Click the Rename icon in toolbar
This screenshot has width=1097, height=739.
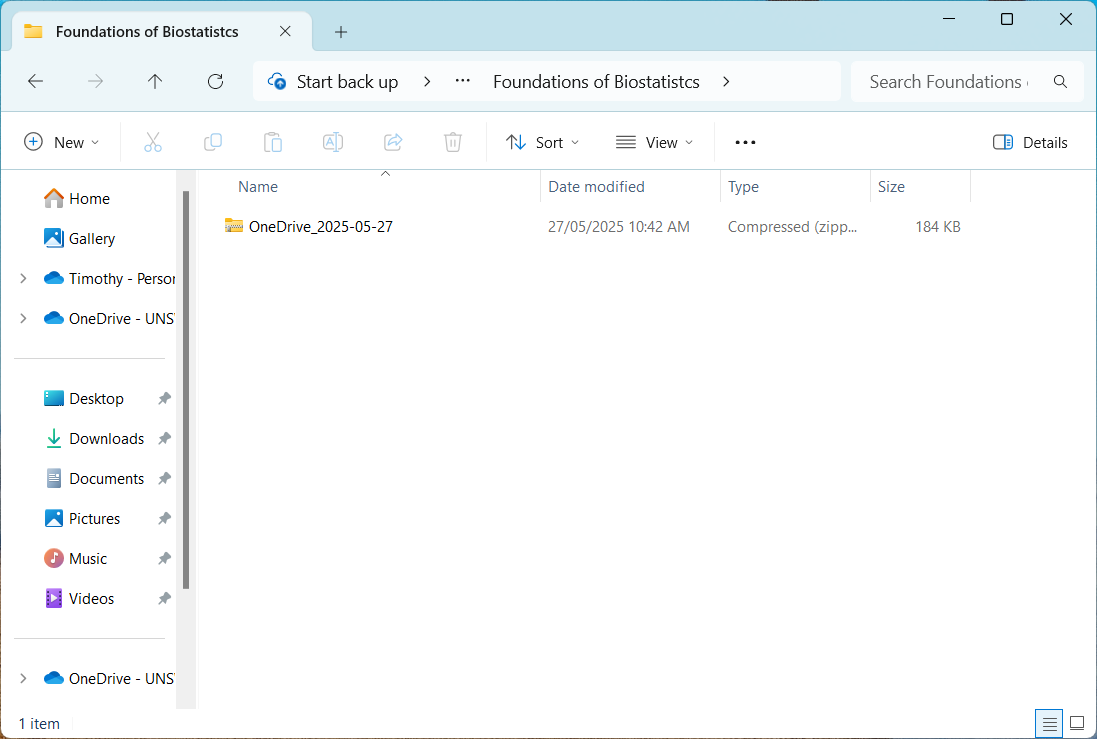[x=333, y=142]
